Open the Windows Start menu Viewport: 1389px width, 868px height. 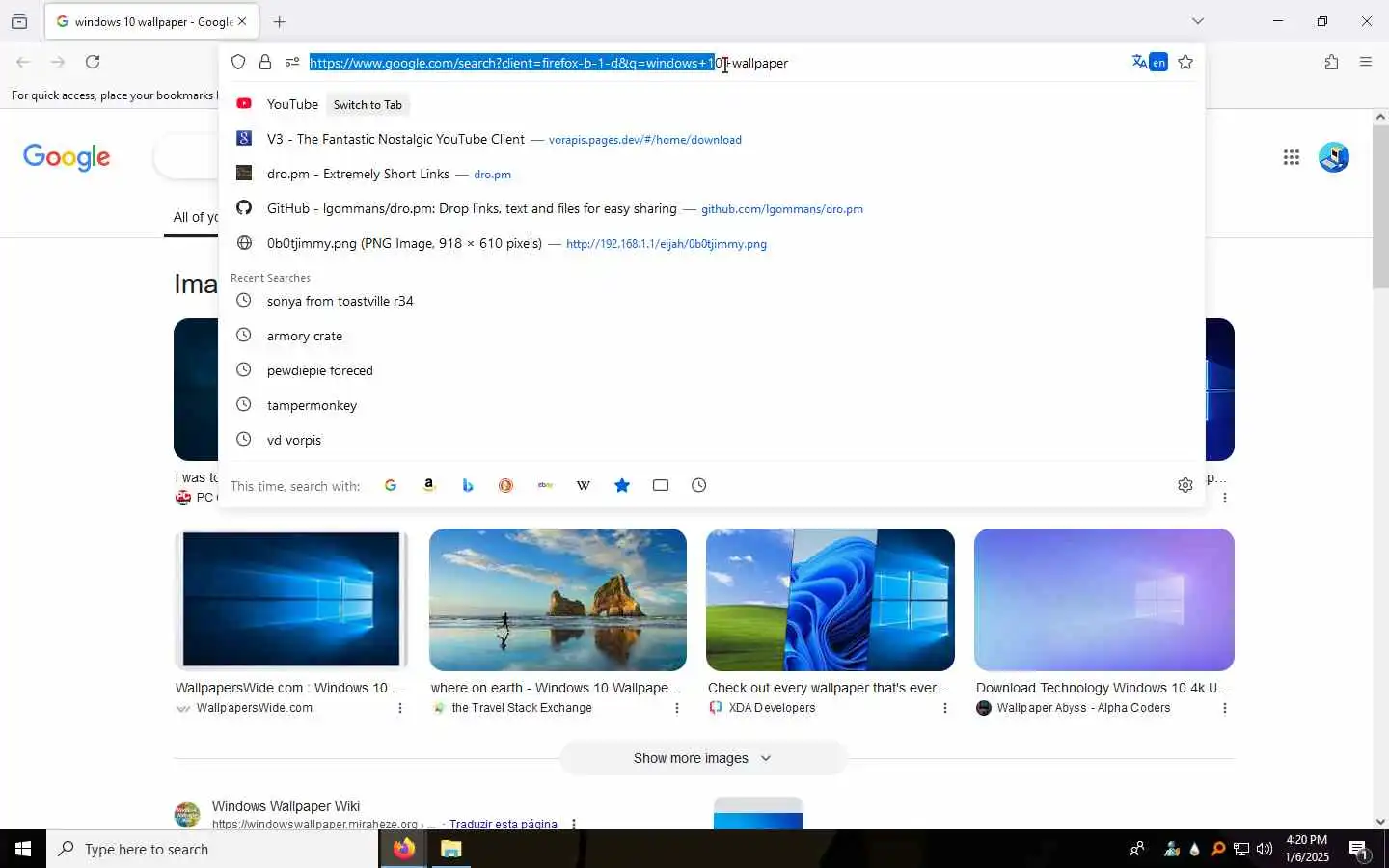[x=23, y=849]
